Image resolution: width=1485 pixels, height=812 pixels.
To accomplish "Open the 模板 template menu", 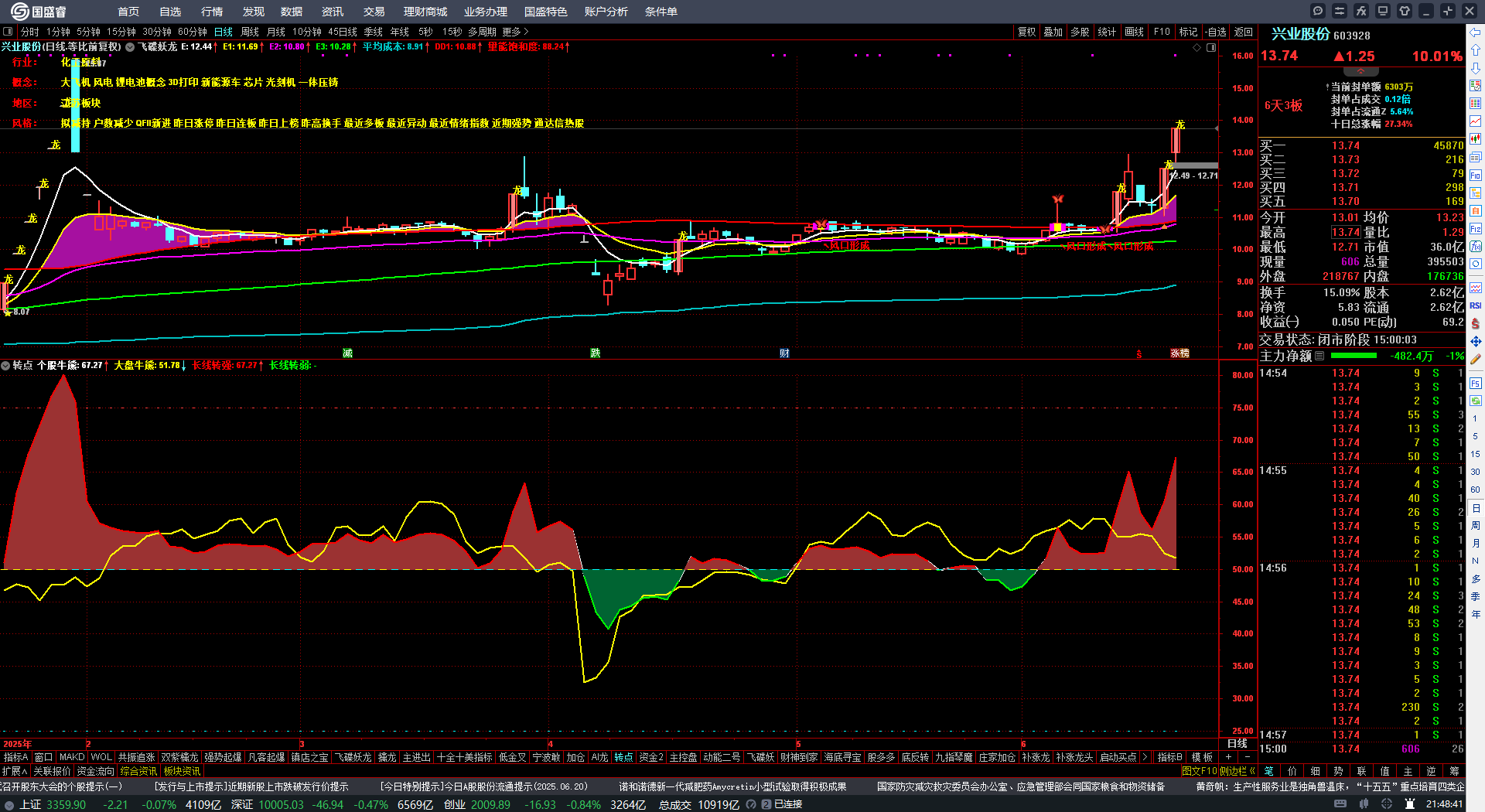I will pos(1202,757).
